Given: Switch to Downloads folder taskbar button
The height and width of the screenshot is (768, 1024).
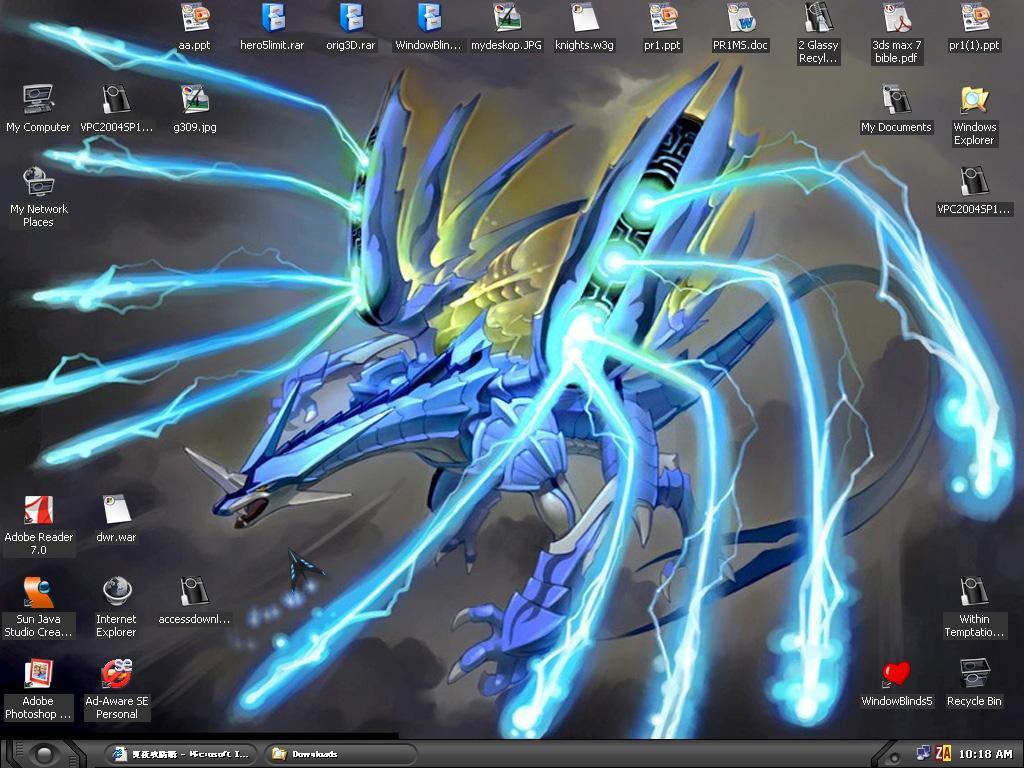Looking at the screenshot, I should click(x=340, y=754).
